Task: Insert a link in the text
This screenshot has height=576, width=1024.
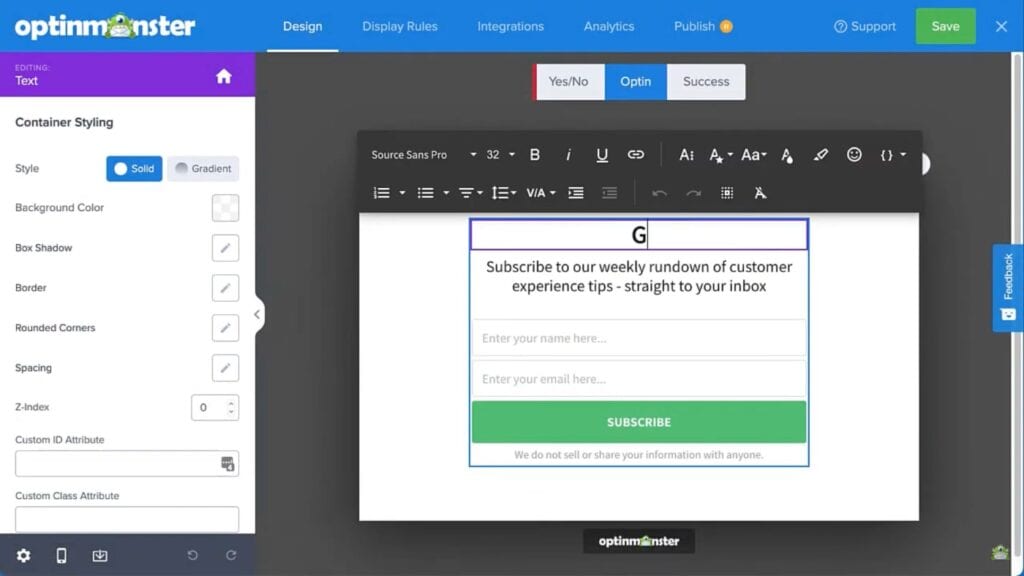Action: pos(635,155)
